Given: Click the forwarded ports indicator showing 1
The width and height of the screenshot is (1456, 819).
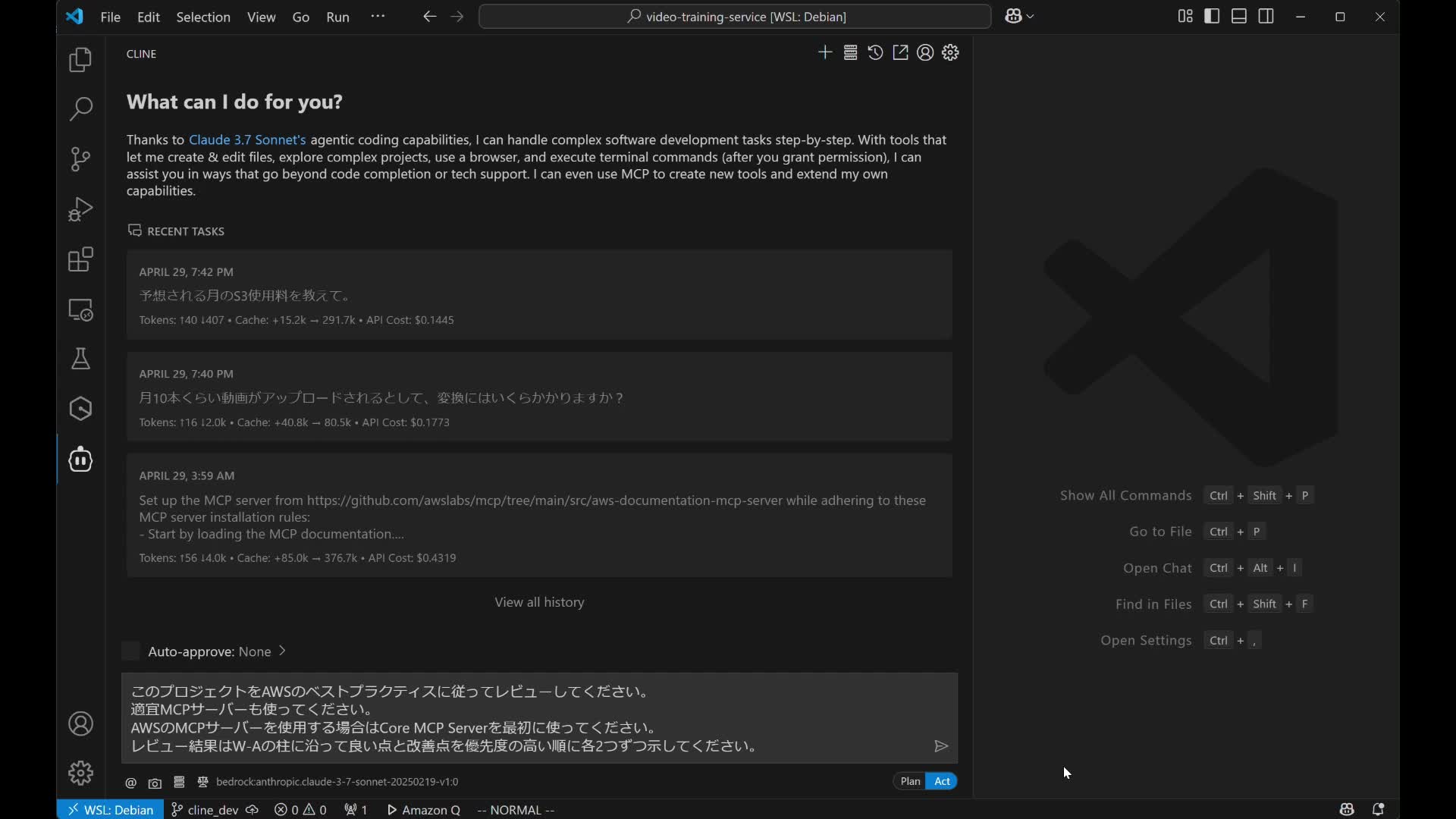Looking at the screenshot, I should pyautogui.click(x=356, y=810).
